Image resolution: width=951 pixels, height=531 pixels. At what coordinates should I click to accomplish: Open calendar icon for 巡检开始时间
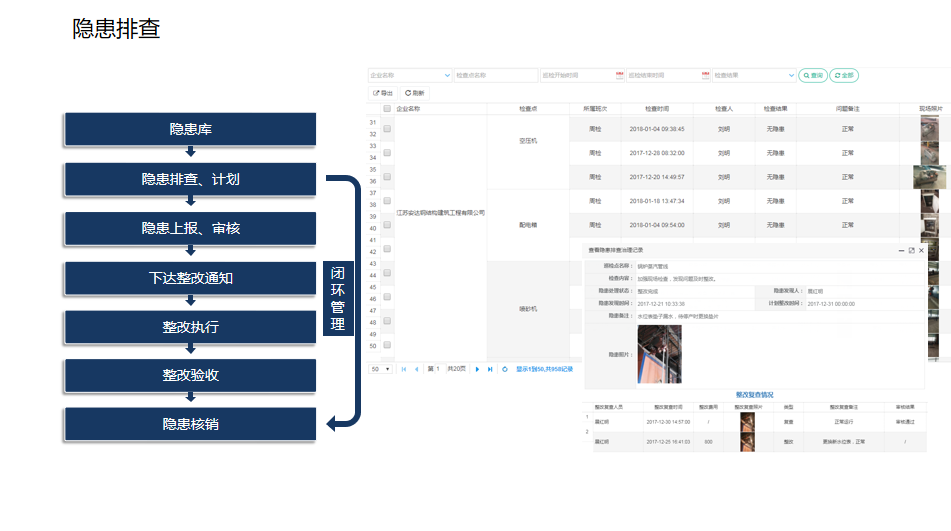point(619,75)
